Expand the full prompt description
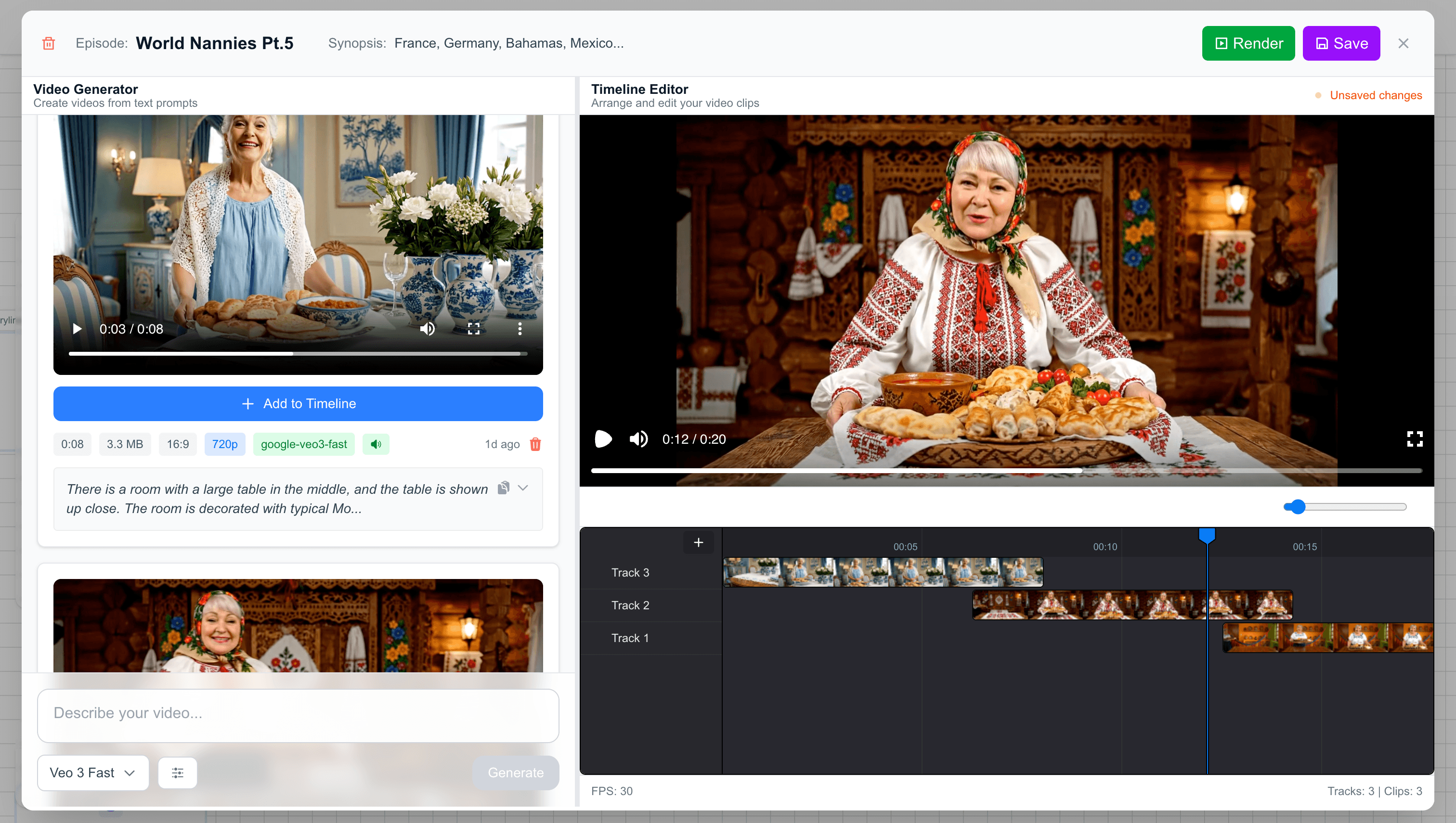Viewport: 1456px width, 823px height. point(523,488)
